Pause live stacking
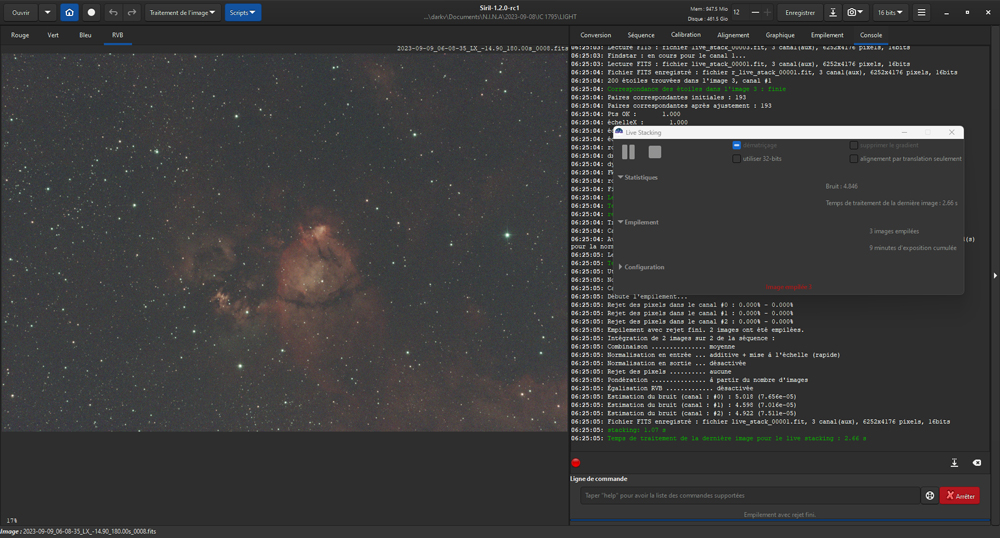The width and height of the screenshot is (1000, 538). tap(628, 152)
